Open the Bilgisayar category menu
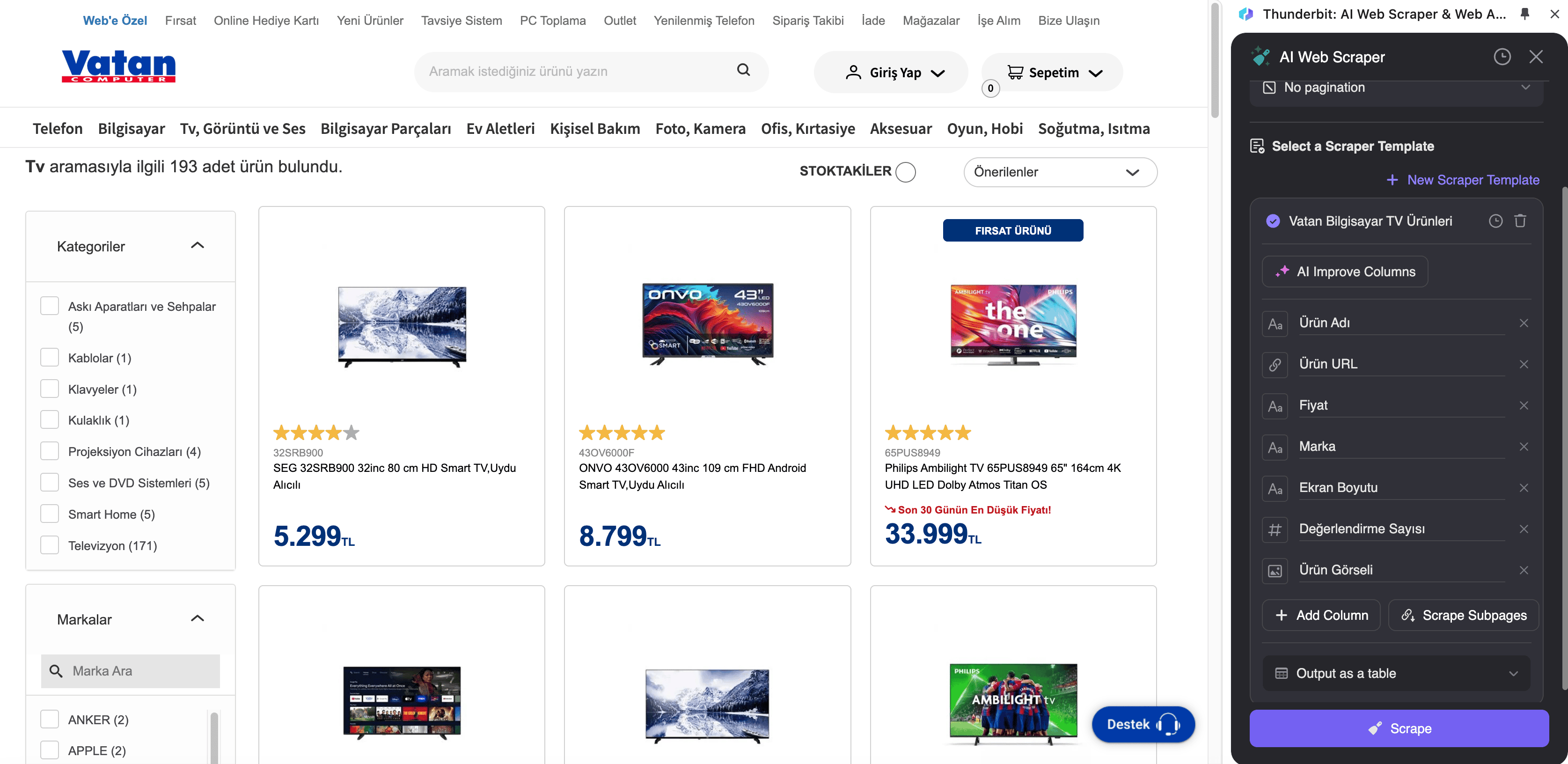This screenshot has width=1568, height=764. click(132, 129)
